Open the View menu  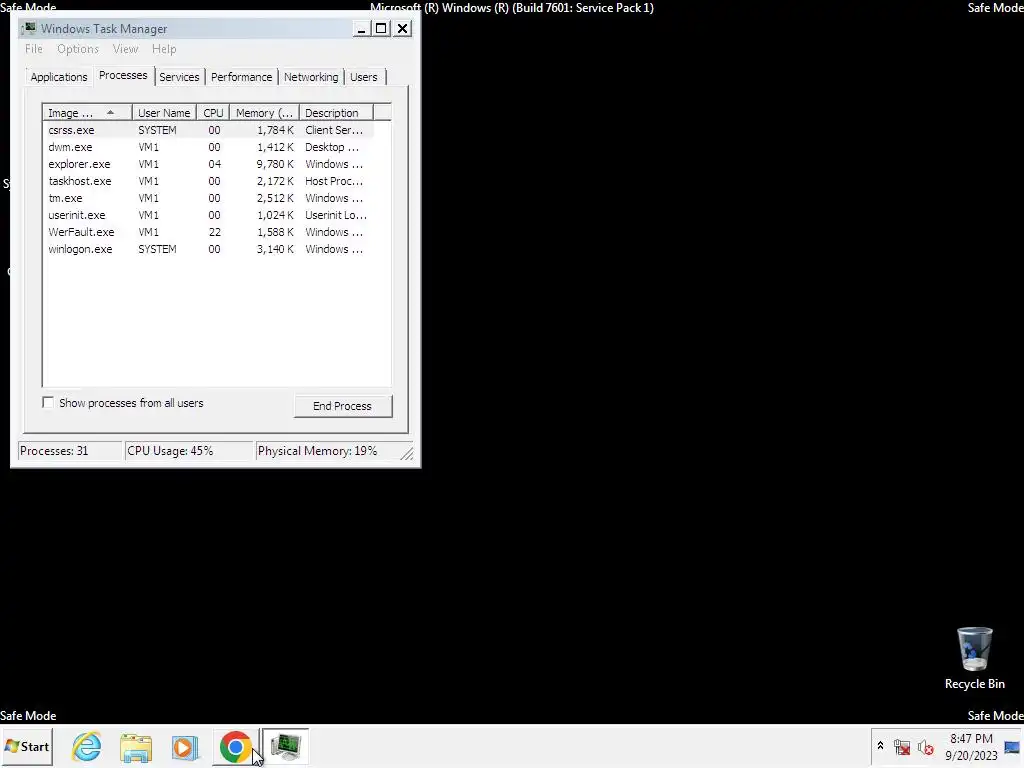125,49
